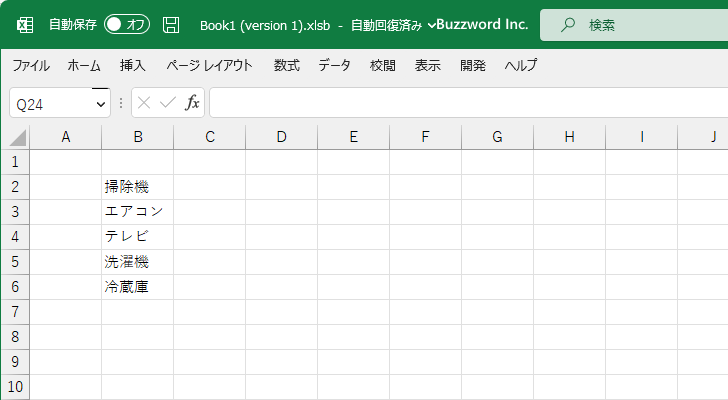
Task: Click the select all corner triangle
Action: tap(18, 138)
